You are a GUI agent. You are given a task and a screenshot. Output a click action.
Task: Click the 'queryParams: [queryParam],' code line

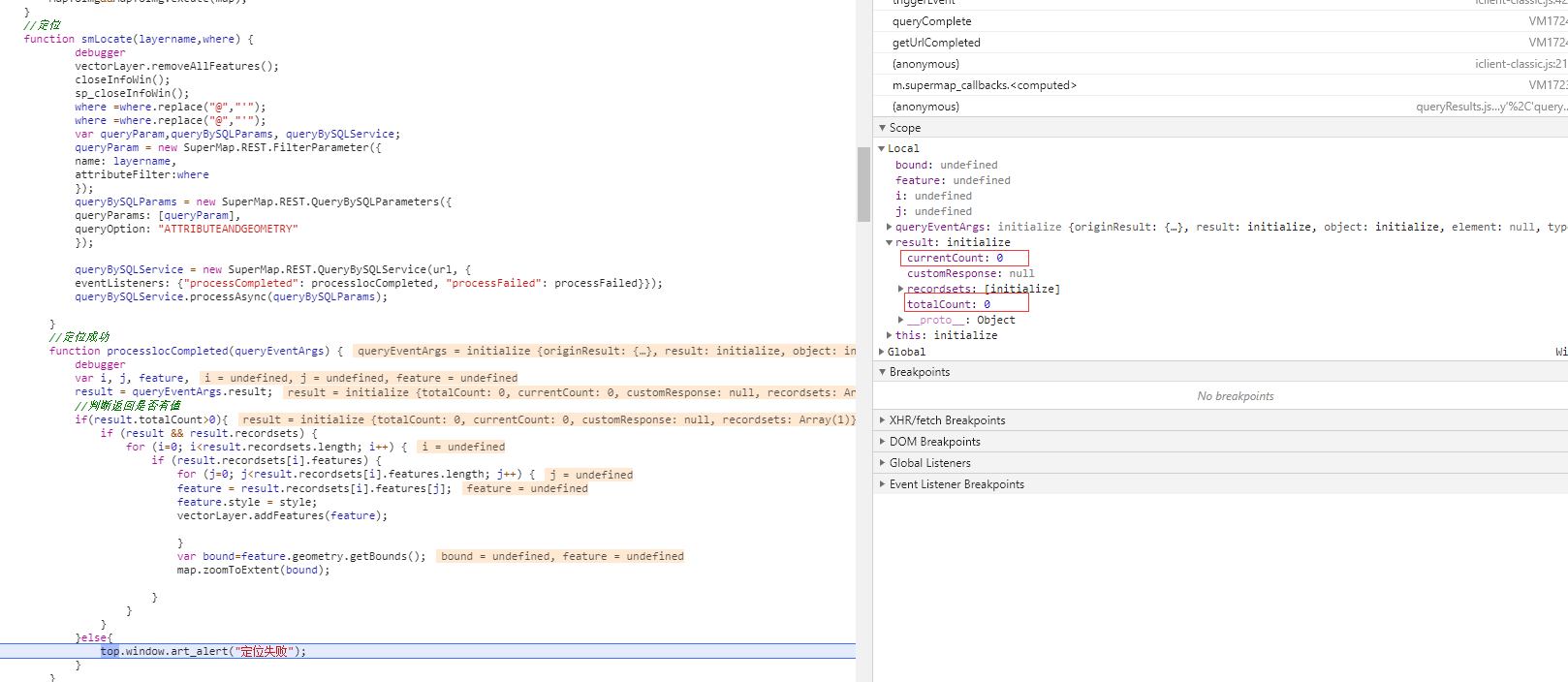157,216
